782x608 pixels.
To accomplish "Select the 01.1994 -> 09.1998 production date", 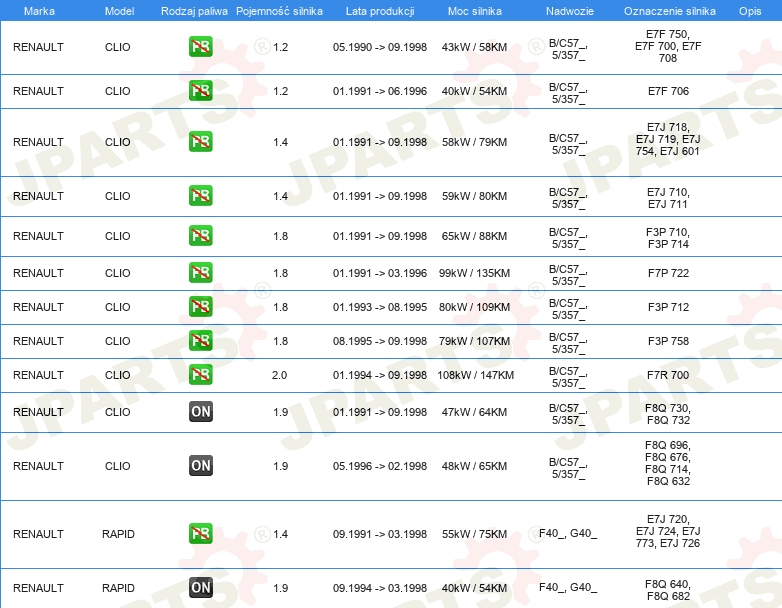I will (380, 375).
